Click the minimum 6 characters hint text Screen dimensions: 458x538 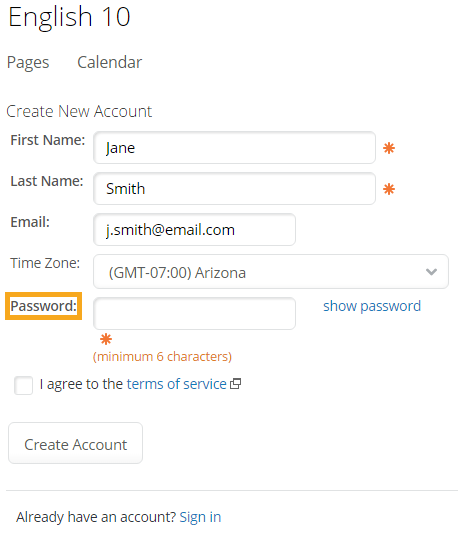click(162, 357)
